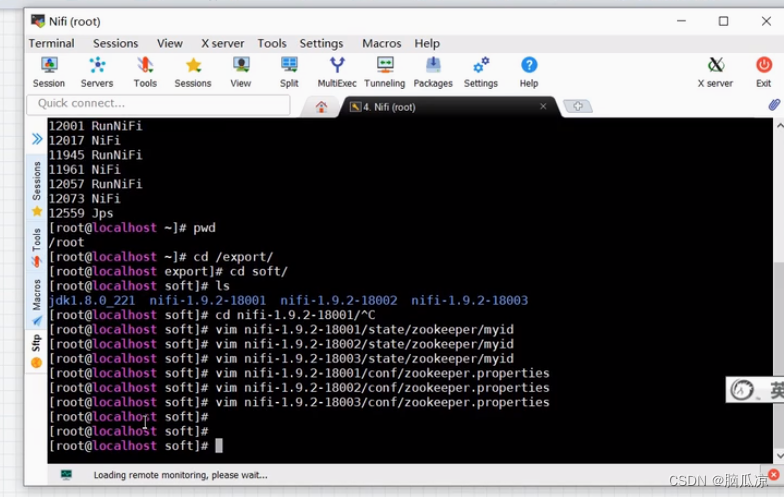Open the Sessions star toolbar icon
Screen dimensions: 784x497
pyautogui.click(x=193, y=72)
